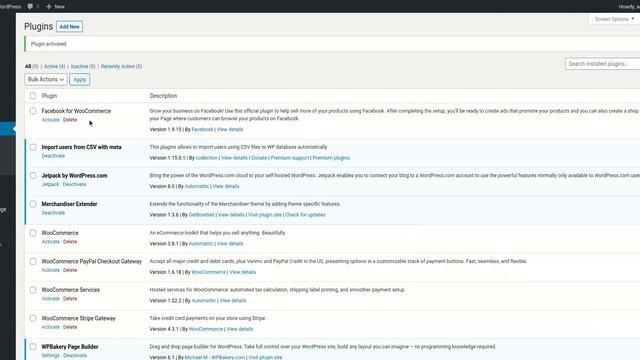
Task: Delete WooCommerce Stripe Gateway plugin
Action: [x=70, y=327]
